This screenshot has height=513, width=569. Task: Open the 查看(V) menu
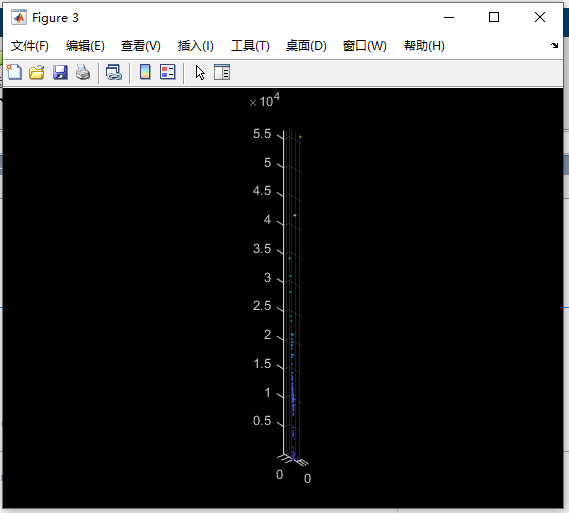[x=141, y=46]
